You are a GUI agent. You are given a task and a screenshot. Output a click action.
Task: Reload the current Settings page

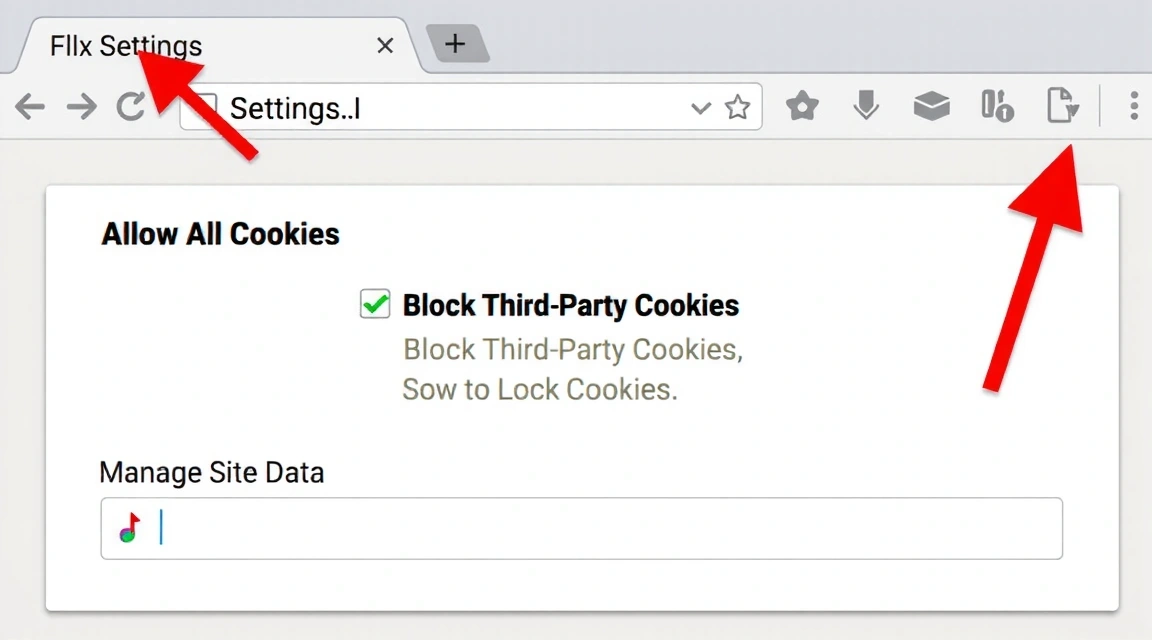(132, 106)
